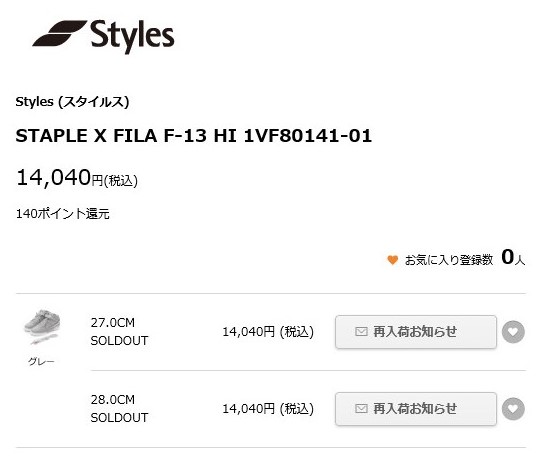Click the 140ポイント還元 points text
The image size is (545, 462).
[63, 213]
